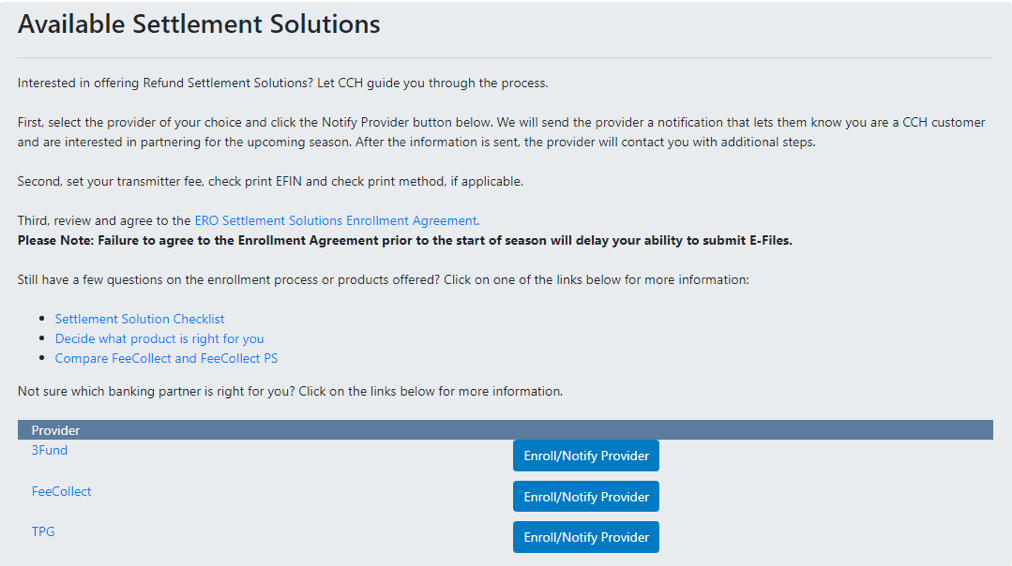Open the ERO Settlement Solutions Enrollment Agreement link

pos(336,221)
